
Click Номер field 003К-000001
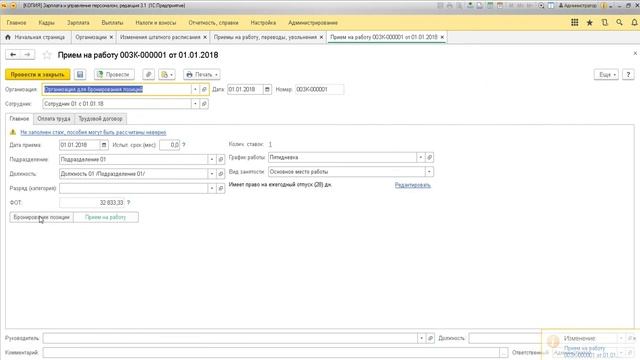(319, 89)
